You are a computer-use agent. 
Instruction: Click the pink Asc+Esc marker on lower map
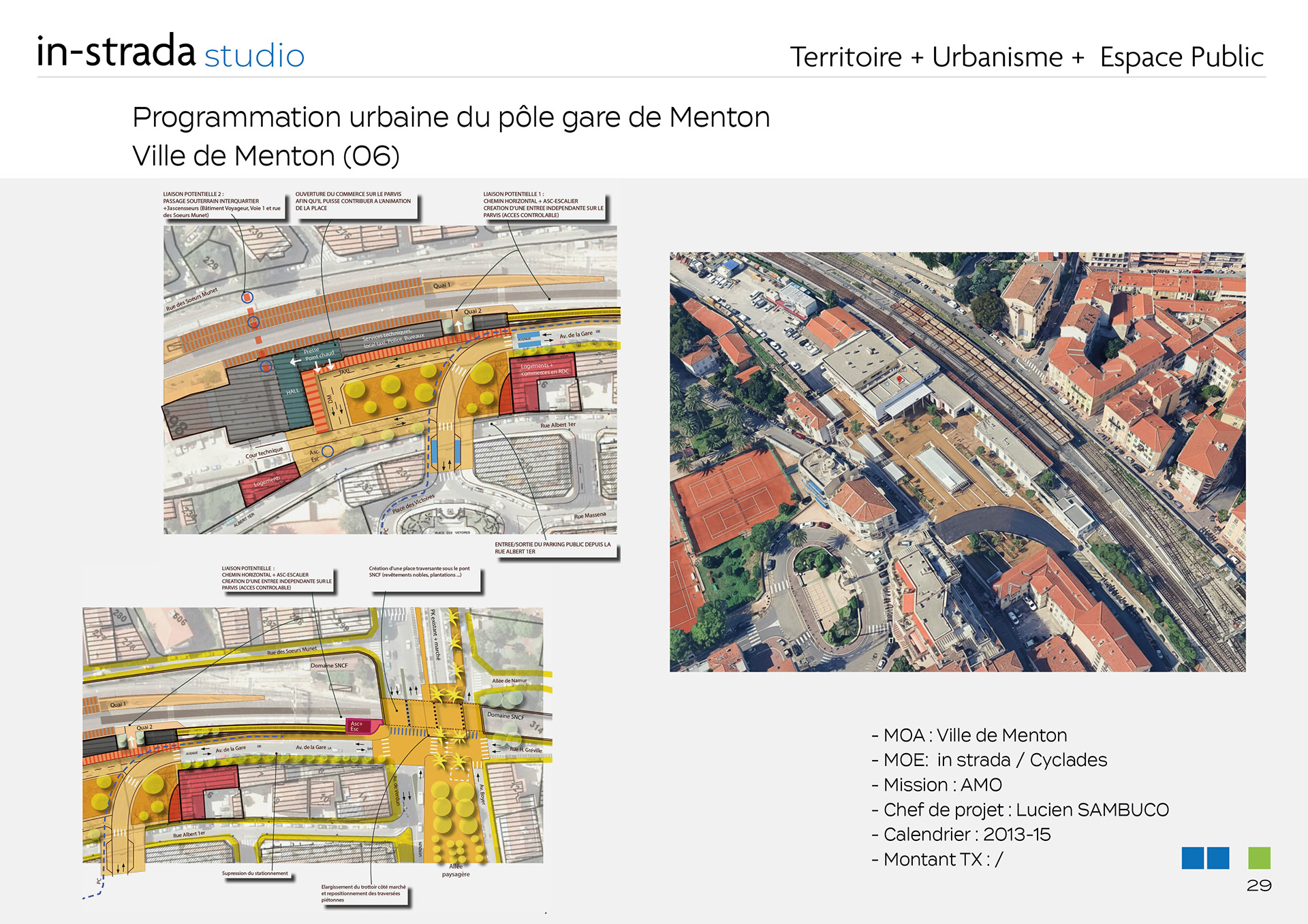356,727
